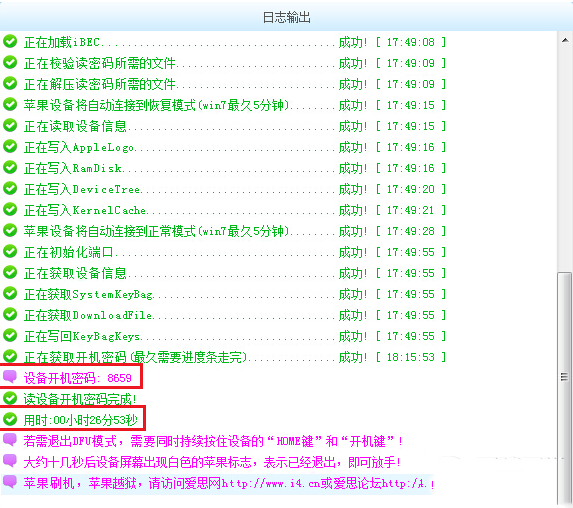This screenshot has width=573, height=508.
Task: Click 成功! on the 正在获取开机密码 row
Action: pyautogui.click(x=353, y=357)
